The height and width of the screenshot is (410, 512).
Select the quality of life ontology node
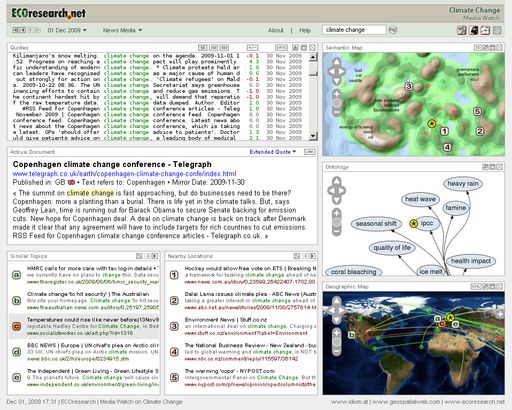[392, 248]
